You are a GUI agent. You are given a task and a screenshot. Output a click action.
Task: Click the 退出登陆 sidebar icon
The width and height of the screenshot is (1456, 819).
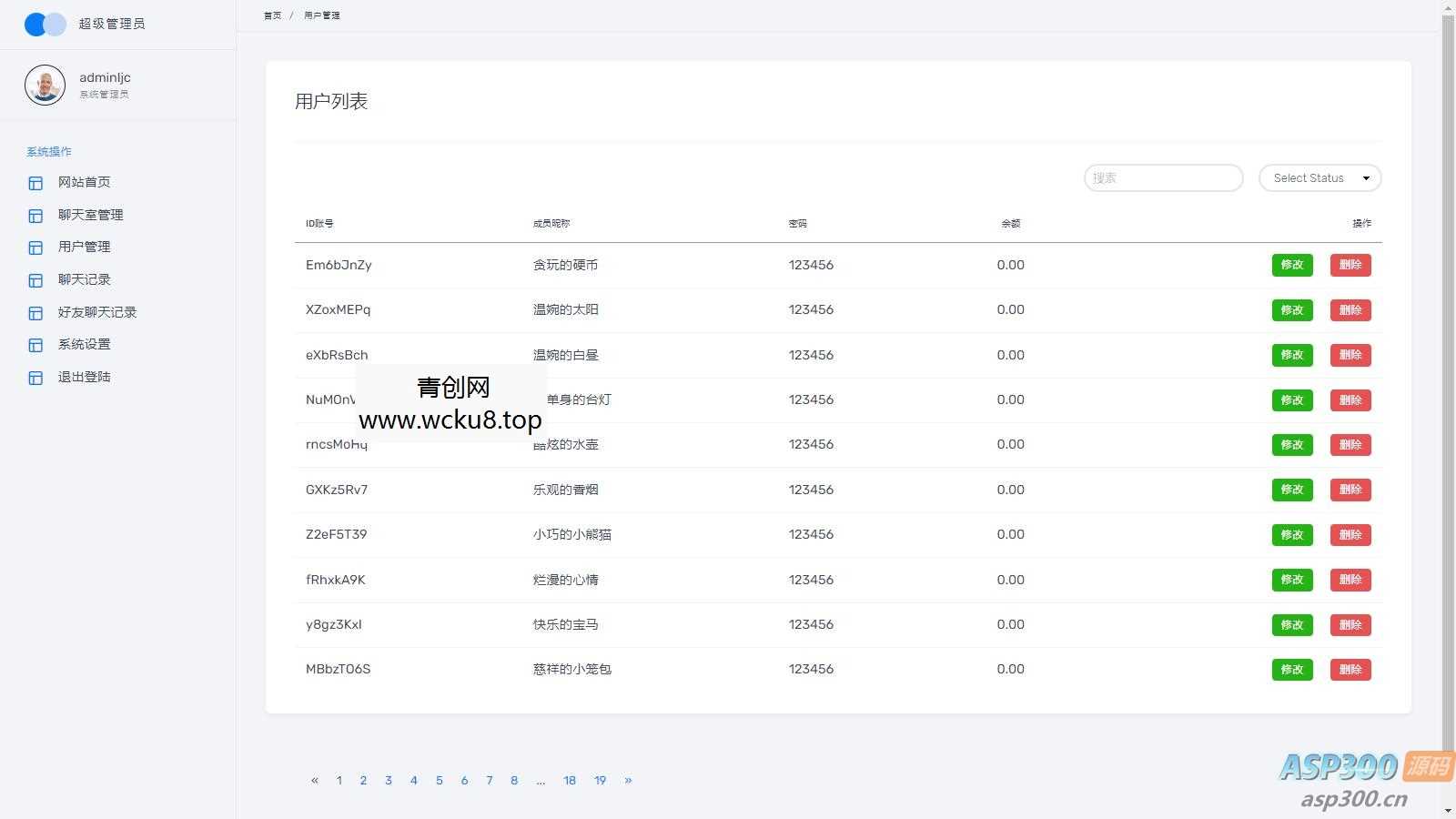point(35,378)
